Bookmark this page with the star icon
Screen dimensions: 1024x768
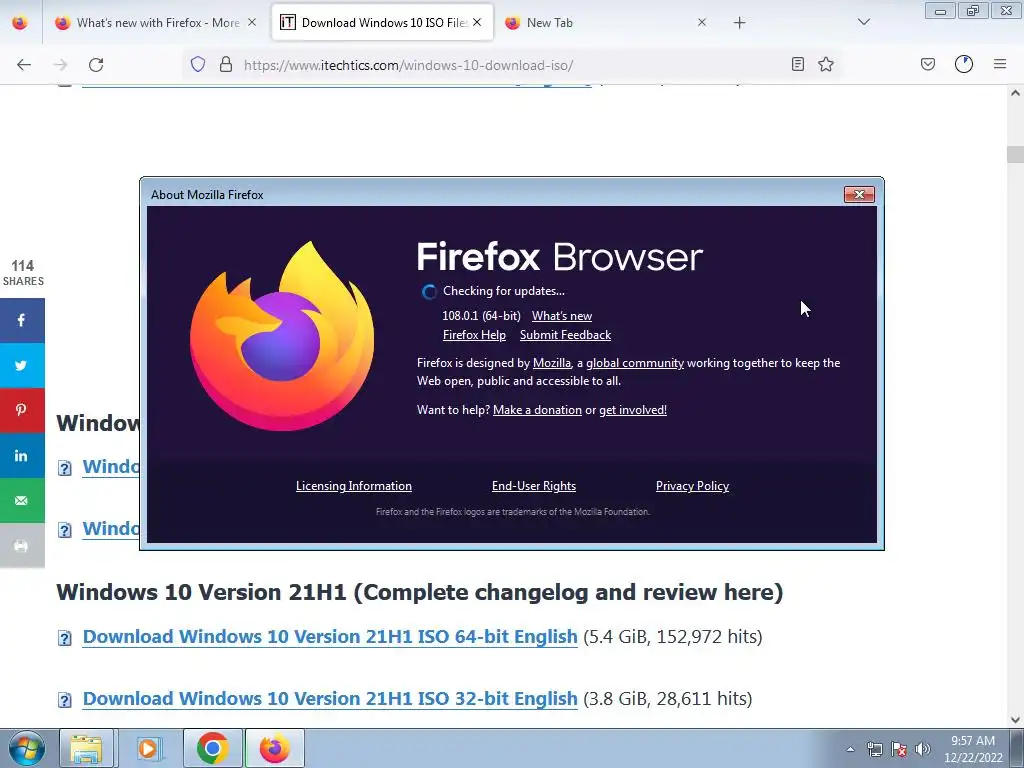(x=826, y=64)
